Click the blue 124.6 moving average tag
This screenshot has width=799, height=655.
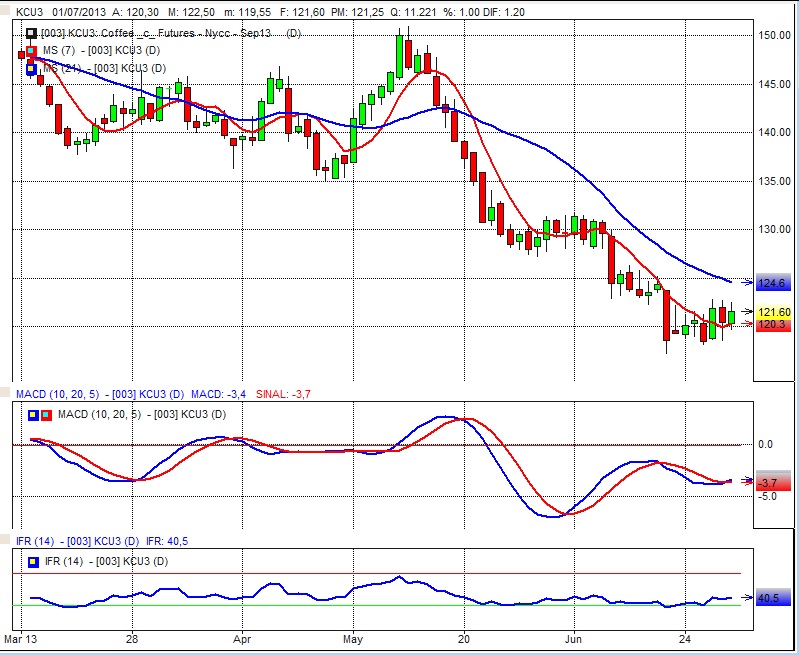[x=774, y=283]
